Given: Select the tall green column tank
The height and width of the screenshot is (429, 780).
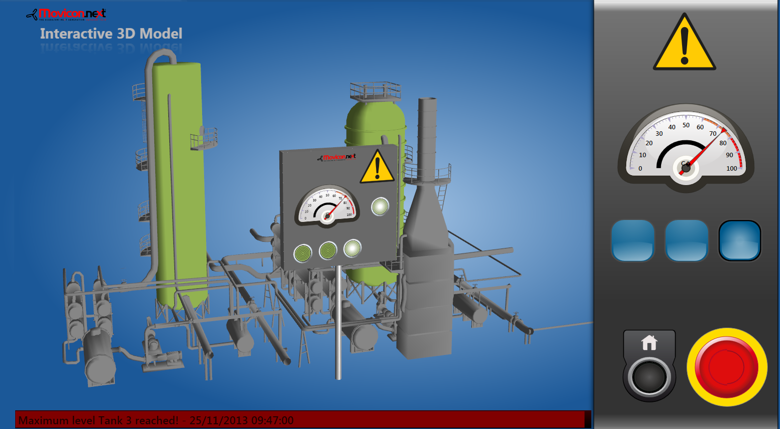Looking at the screenshot, I should coord(181,180).
